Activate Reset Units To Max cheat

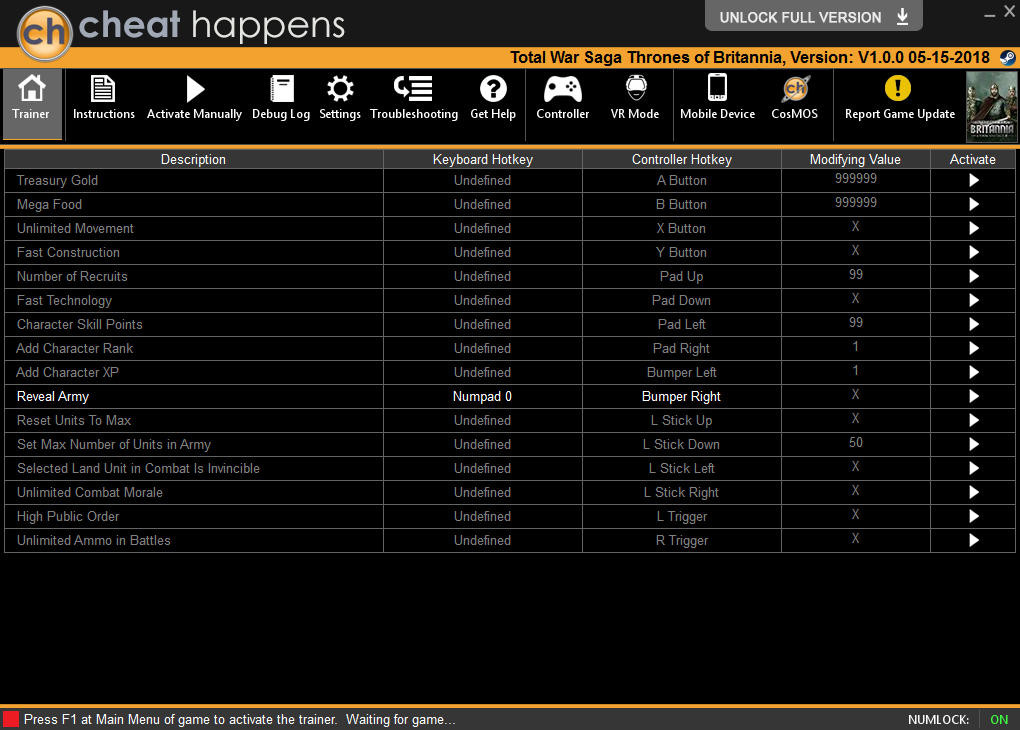[x=973, y=420]
